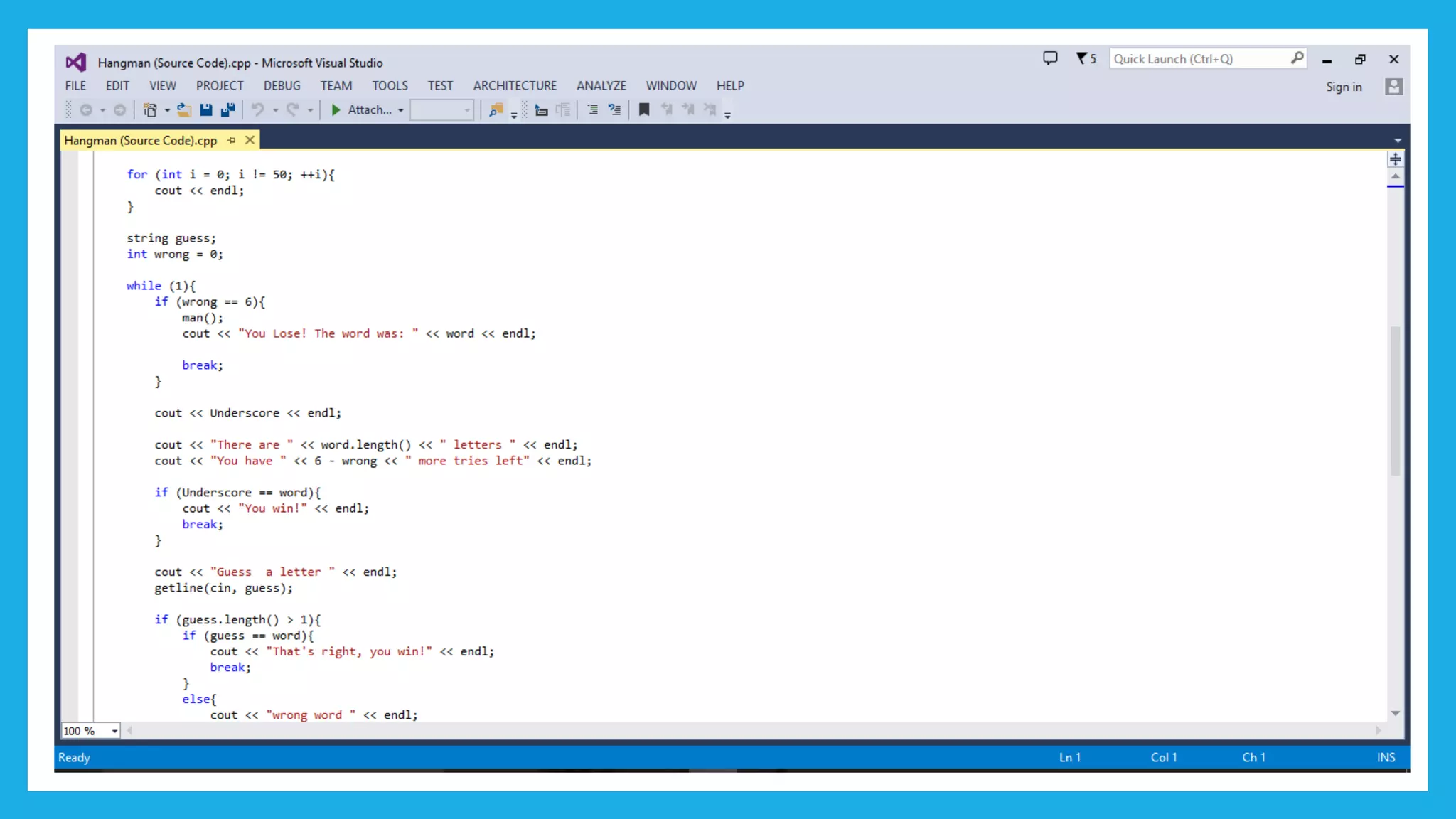Click the comment out selected lines icon
The width and height of the screenshot is (1456, 819).
click(592, 109)
